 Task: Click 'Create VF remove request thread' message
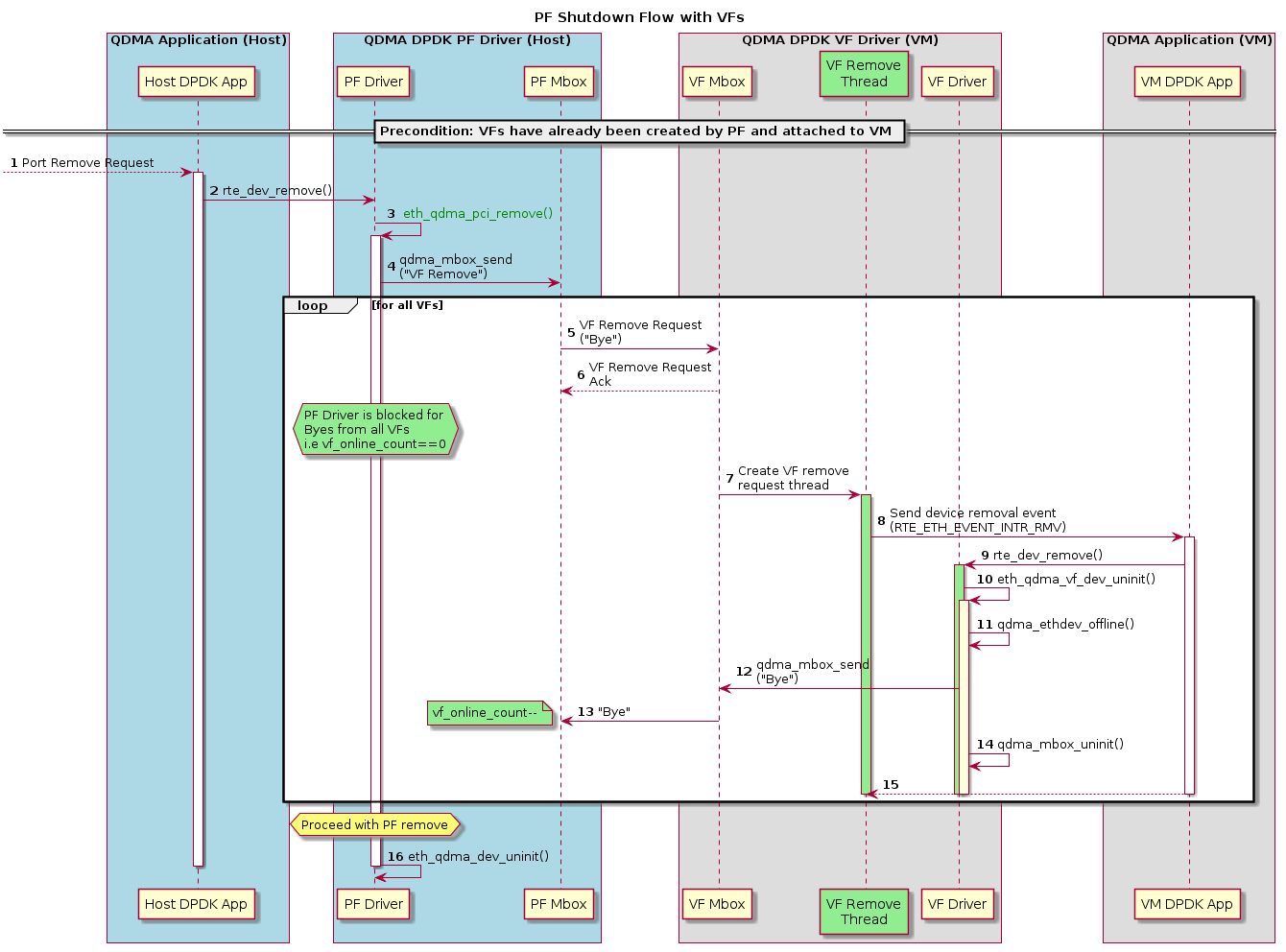[793, 478]
